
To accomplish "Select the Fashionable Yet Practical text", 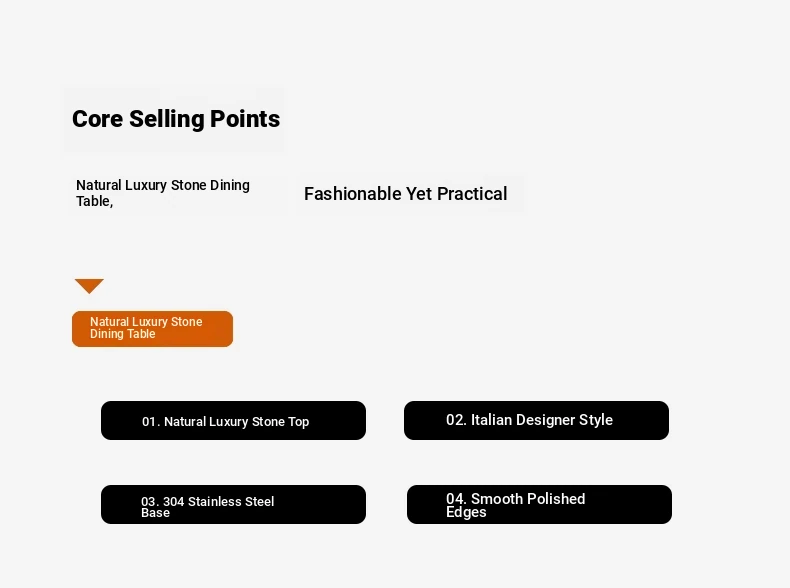I will (x=406, y=194).
